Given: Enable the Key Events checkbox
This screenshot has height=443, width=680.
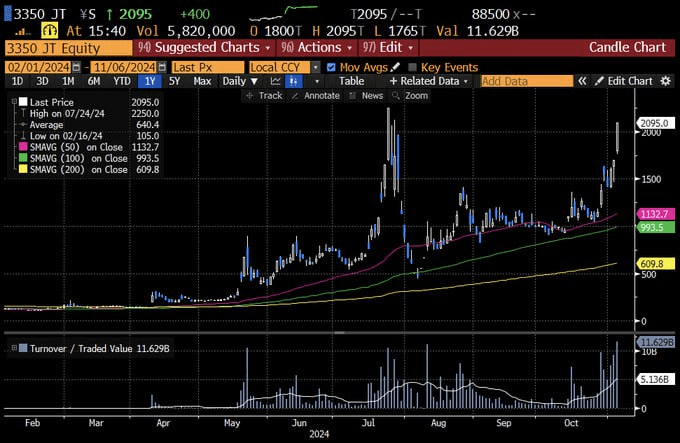Looking at the screenshot, I should click(413, 67).
